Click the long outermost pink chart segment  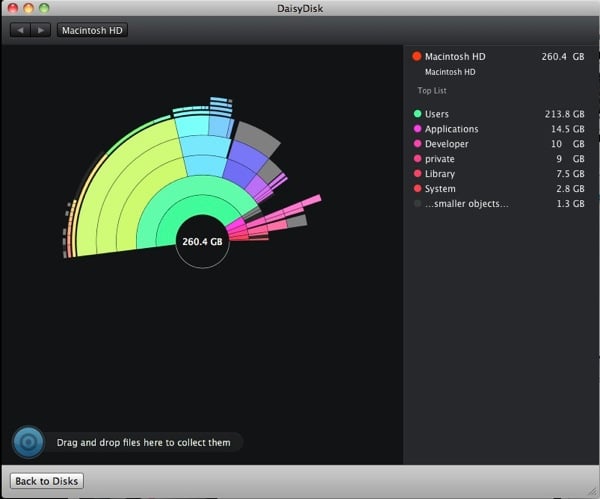pyautogui.click(x=311, y=201)
